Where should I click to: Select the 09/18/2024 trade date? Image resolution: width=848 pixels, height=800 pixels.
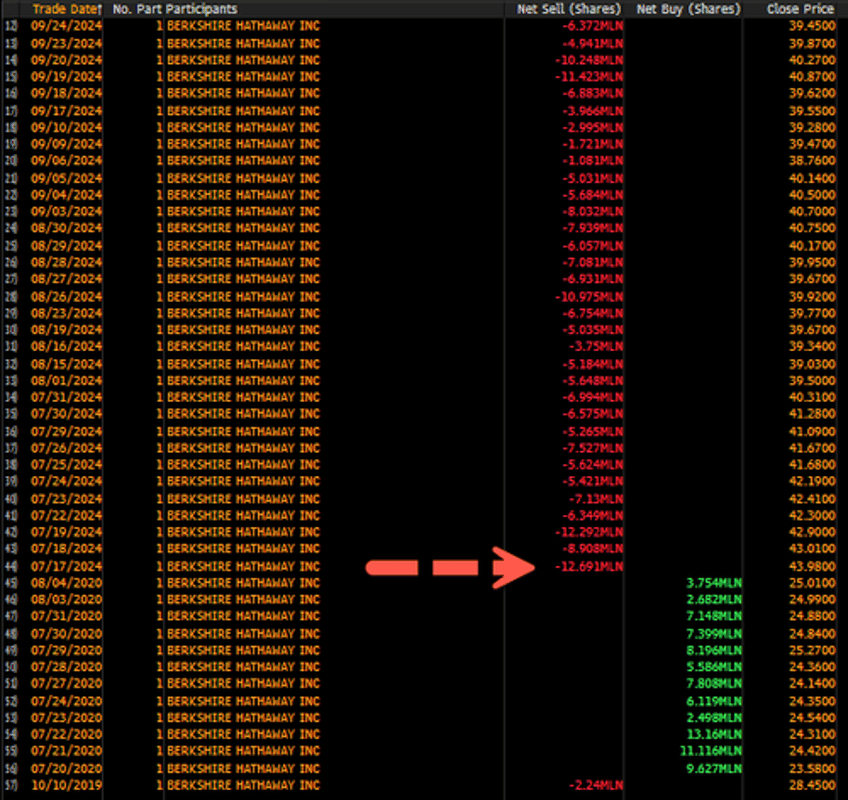[x=67, y=93]
